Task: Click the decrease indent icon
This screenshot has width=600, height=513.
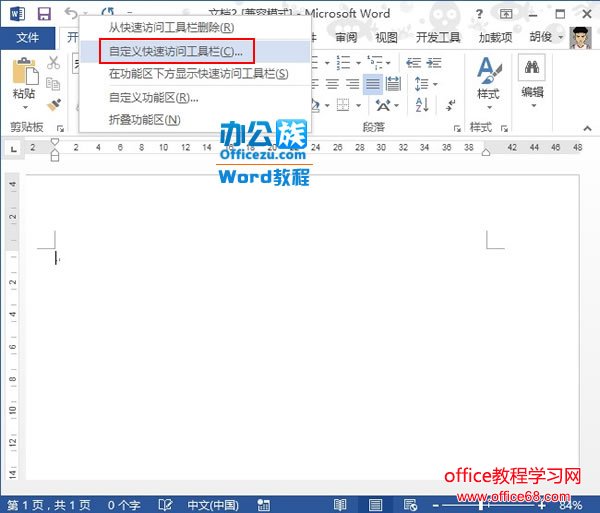Action: click(413, 62)
